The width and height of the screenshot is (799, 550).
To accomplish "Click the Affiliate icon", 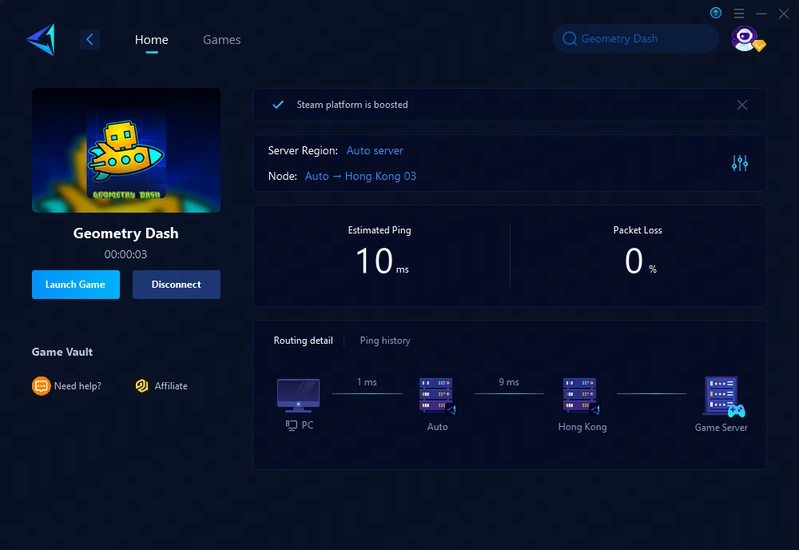I will [142, 386].
